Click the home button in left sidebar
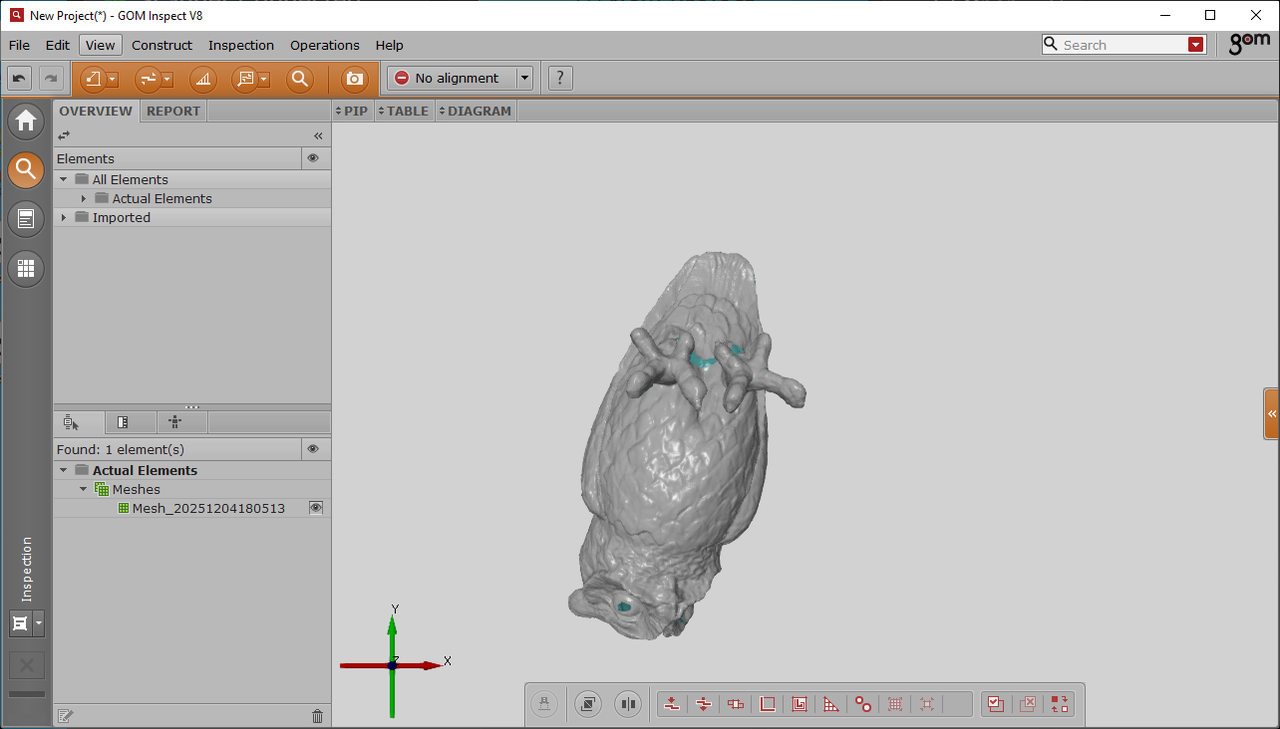The height and width of the screenshot is (729, 1280). pos(26,121)
